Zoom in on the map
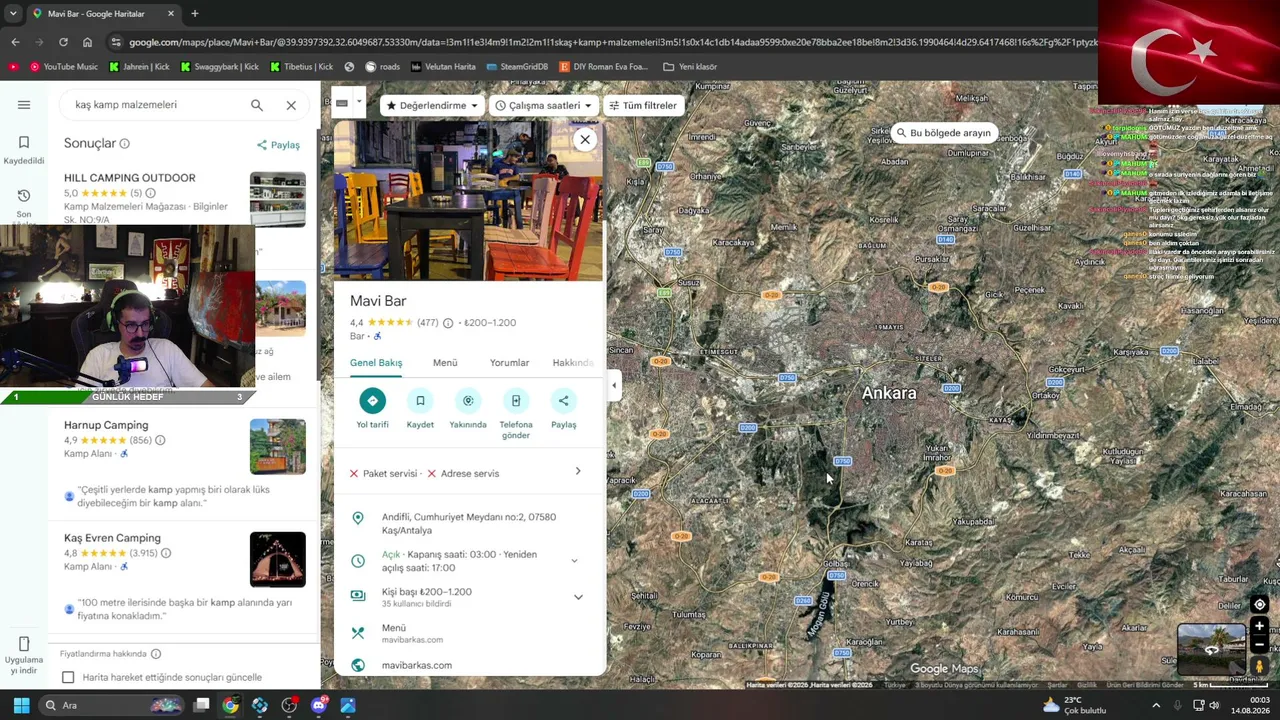1280x720 pixels. [1259, 627]
